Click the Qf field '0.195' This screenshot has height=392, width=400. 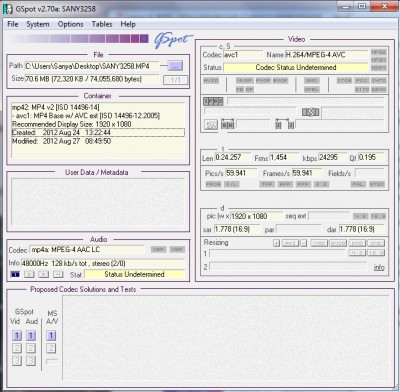point(371,157)
